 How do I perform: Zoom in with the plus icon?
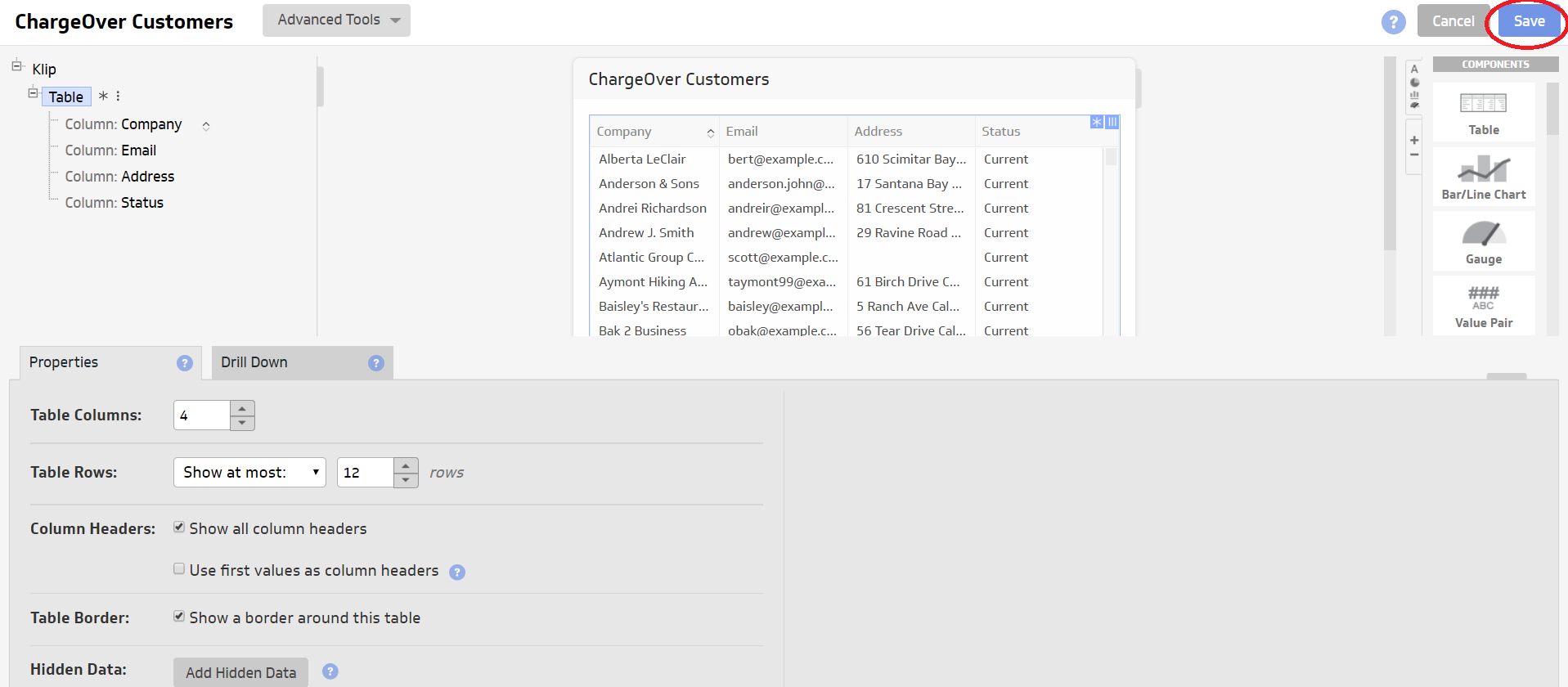[1414, 140]
